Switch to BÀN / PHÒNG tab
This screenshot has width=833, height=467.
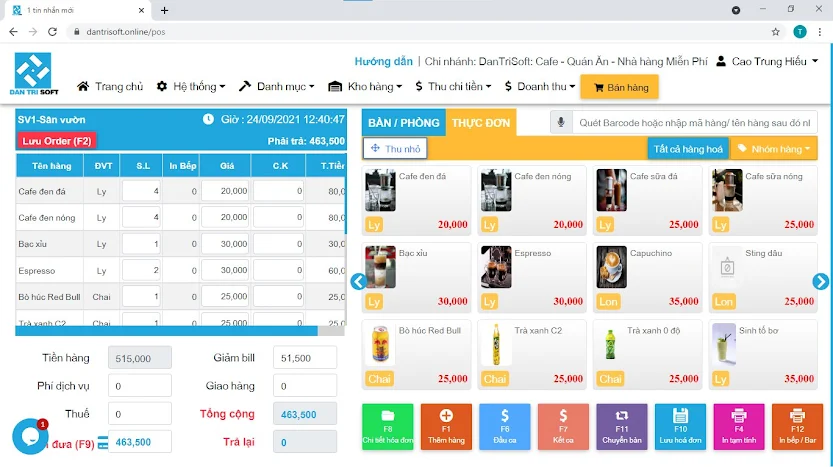coord(404,123)
